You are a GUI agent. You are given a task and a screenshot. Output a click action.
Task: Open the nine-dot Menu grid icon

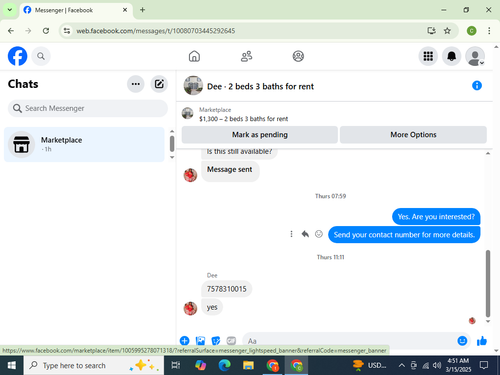pyautogui.click(x=428, y=56)
